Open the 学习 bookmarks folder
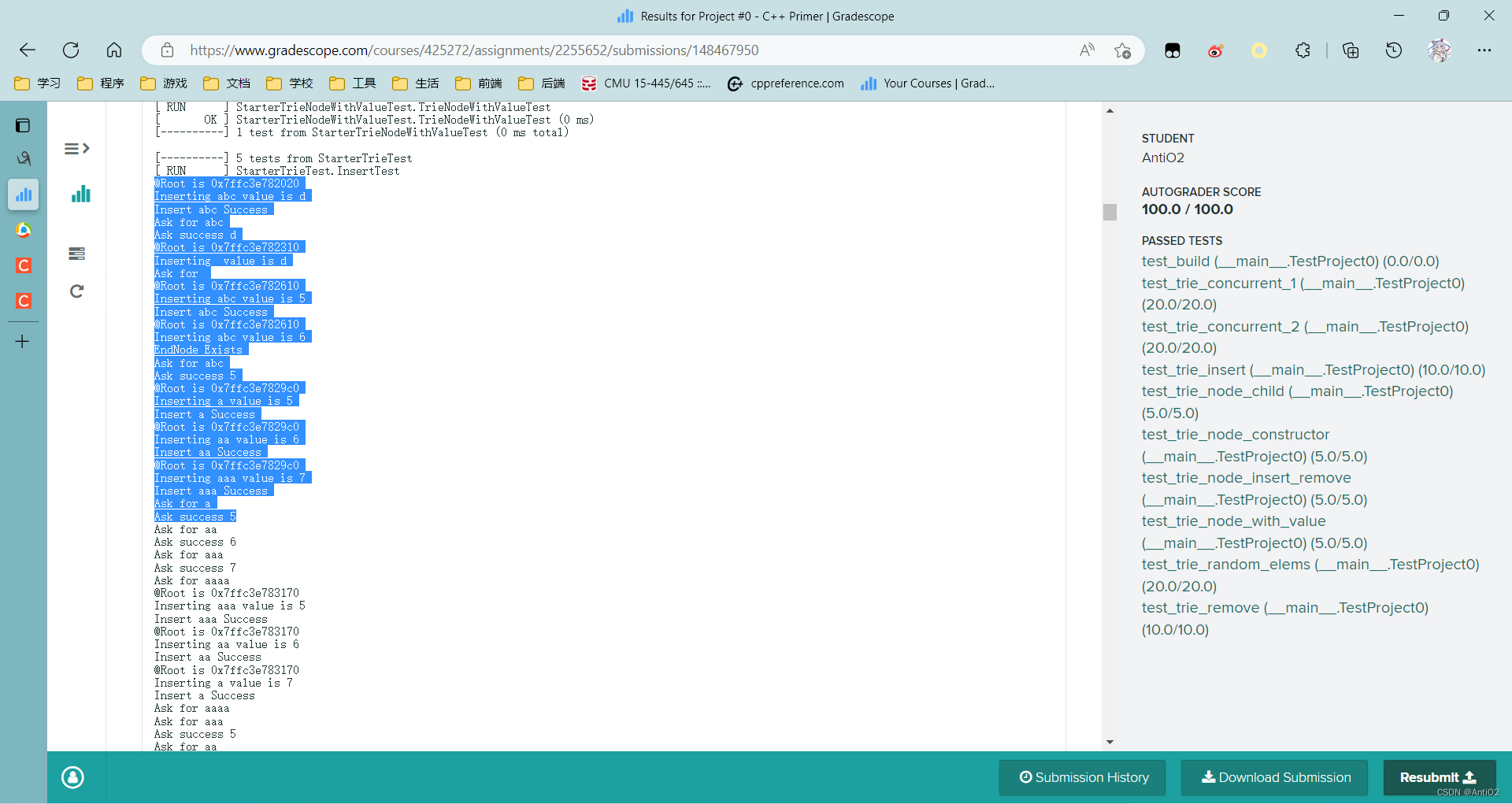This screenshot has width=1512, height=804. pos(38,83)
